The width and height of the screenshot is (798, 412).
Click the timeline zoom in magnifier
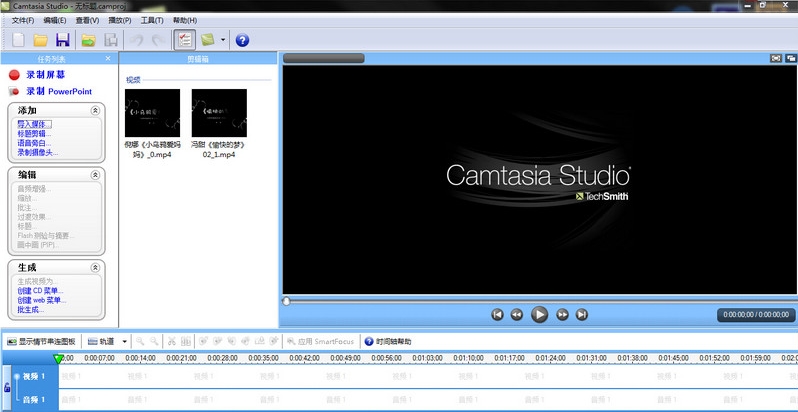click(139, 342)
